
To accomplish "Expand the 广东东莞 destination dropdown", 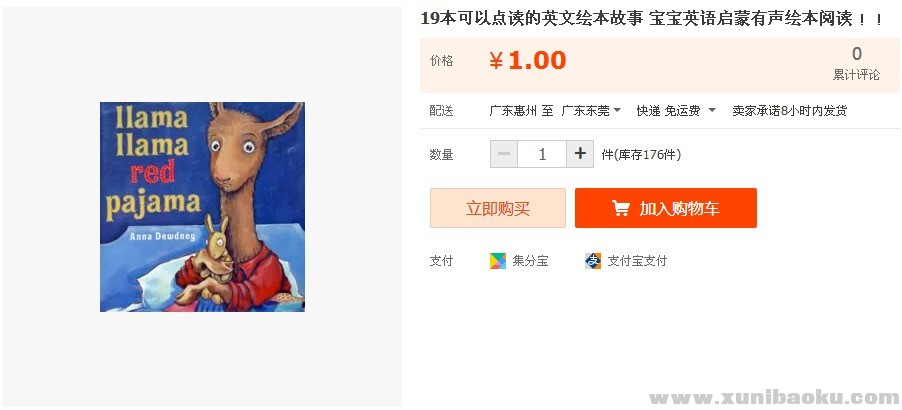I will click(591, 110).
